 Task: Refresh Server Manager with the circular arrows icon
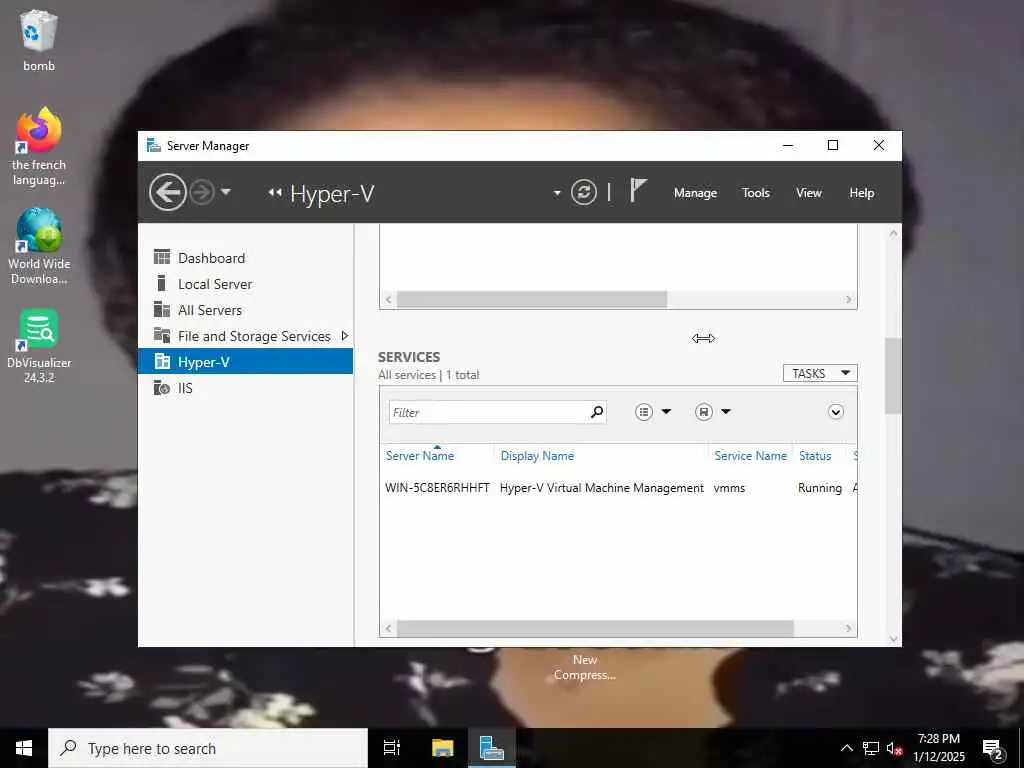tap(584, 193)
